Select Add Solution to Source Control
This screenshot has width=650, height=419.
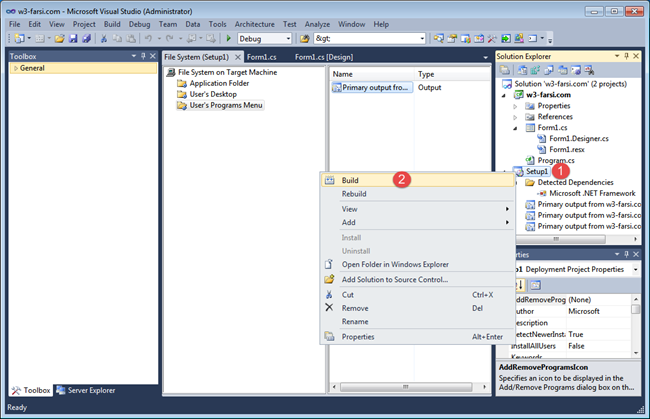[417, 279]
